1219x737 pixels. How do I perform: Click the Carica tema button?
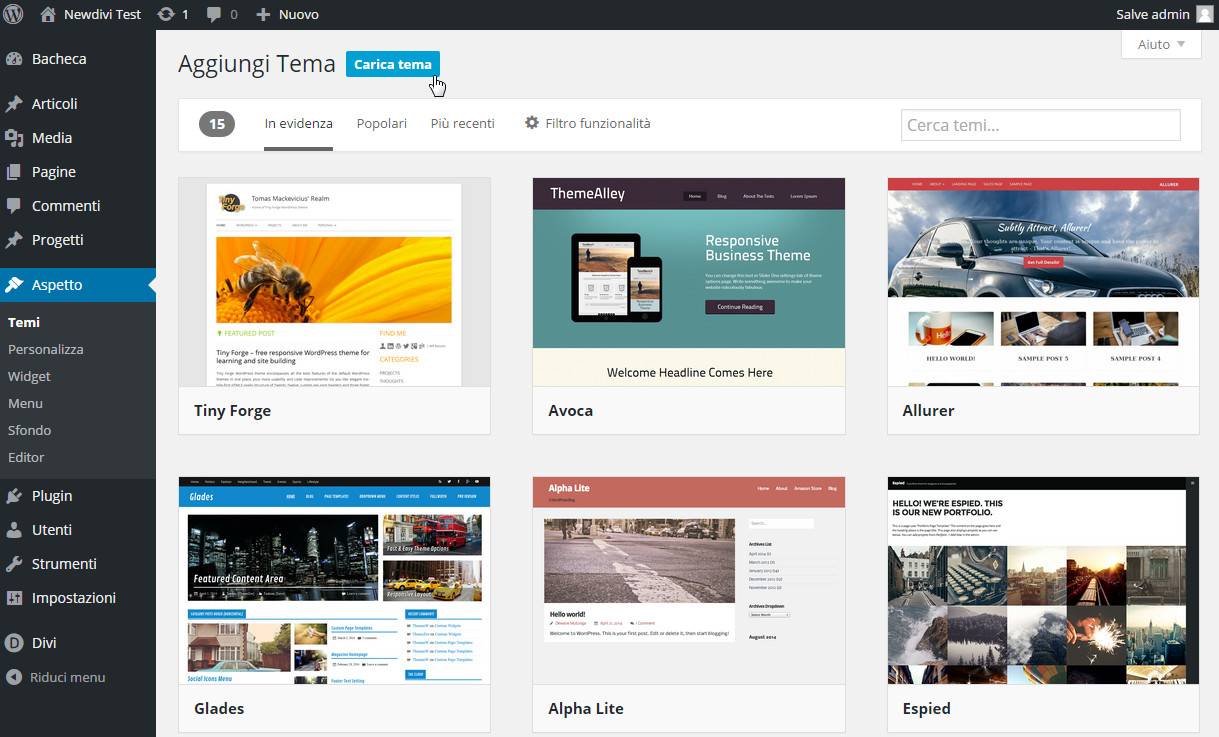[392, 64]
